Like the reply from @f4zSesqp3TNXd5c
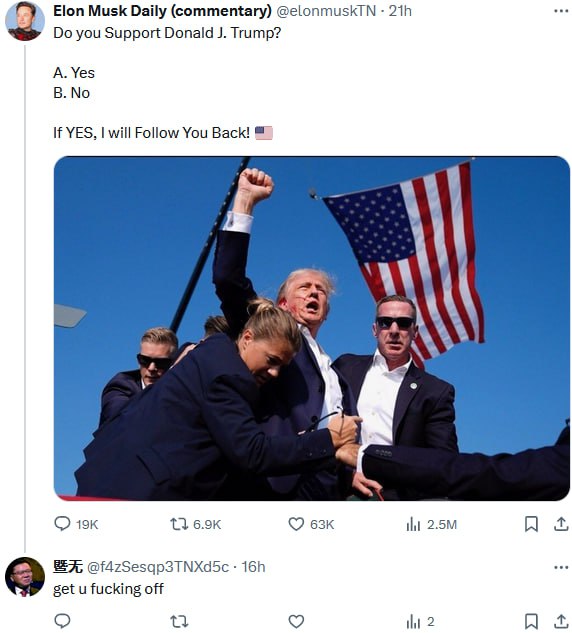The height and width of the screenshot is (633, 572). tap(296, 621)
